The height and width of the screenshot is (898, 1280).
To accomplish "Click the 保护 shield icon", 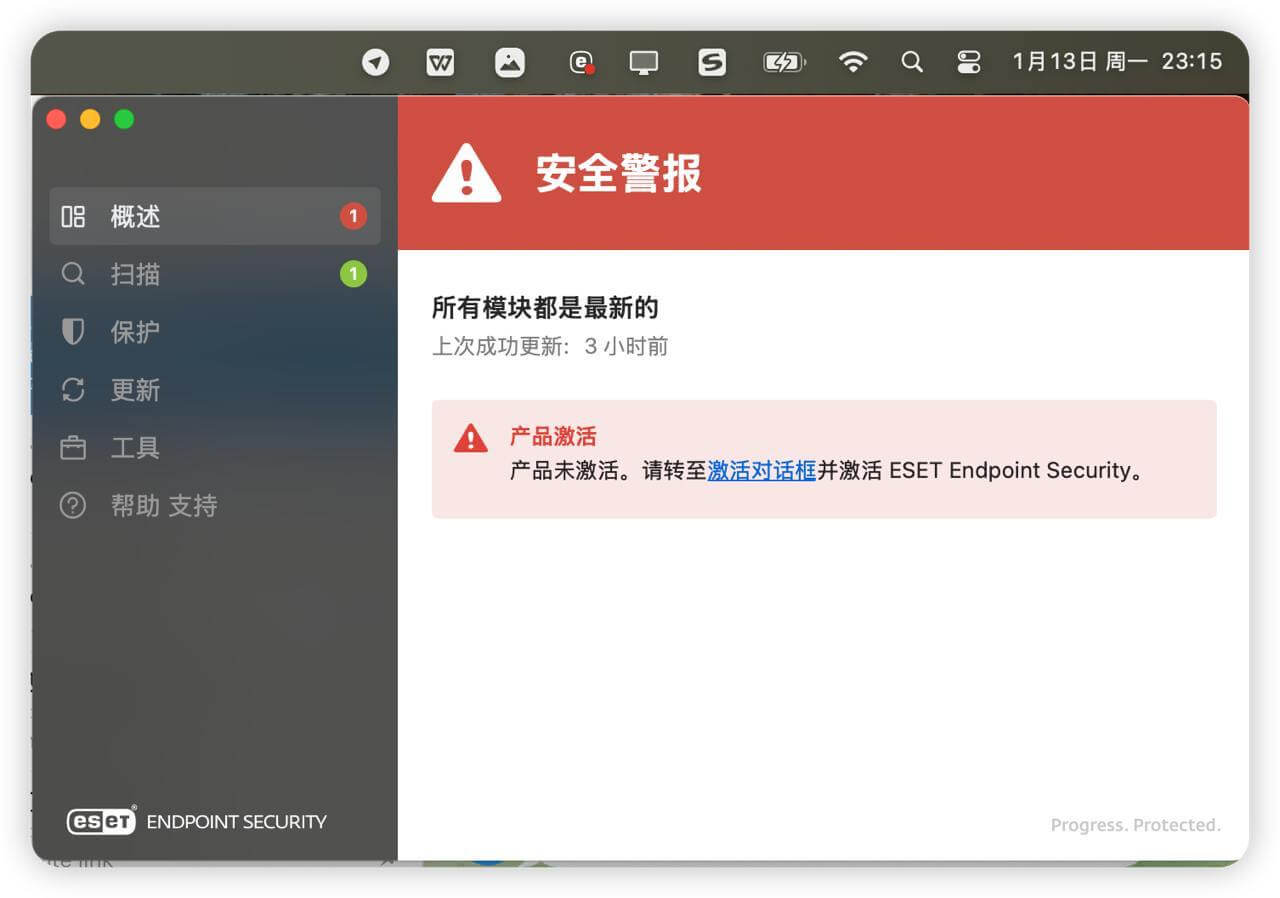I will 73,332.
